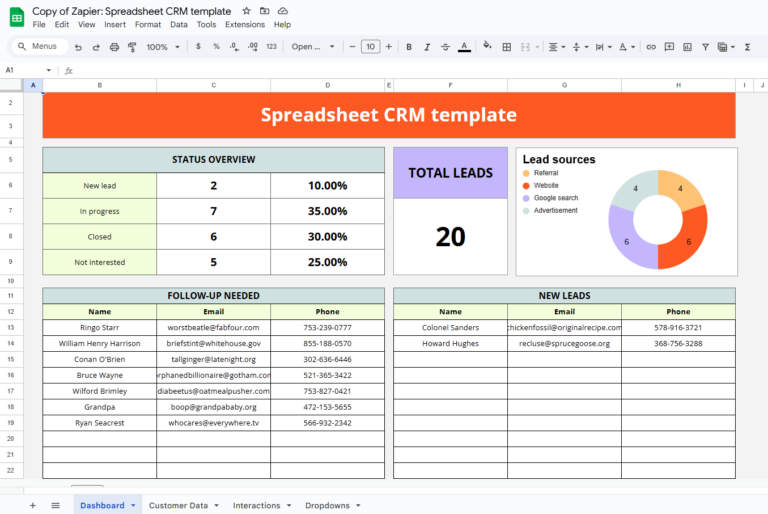The height and width of the screenshot is (514, 768).
Task: Toggle strikethrough formatting
Action: tap(445, 47)
